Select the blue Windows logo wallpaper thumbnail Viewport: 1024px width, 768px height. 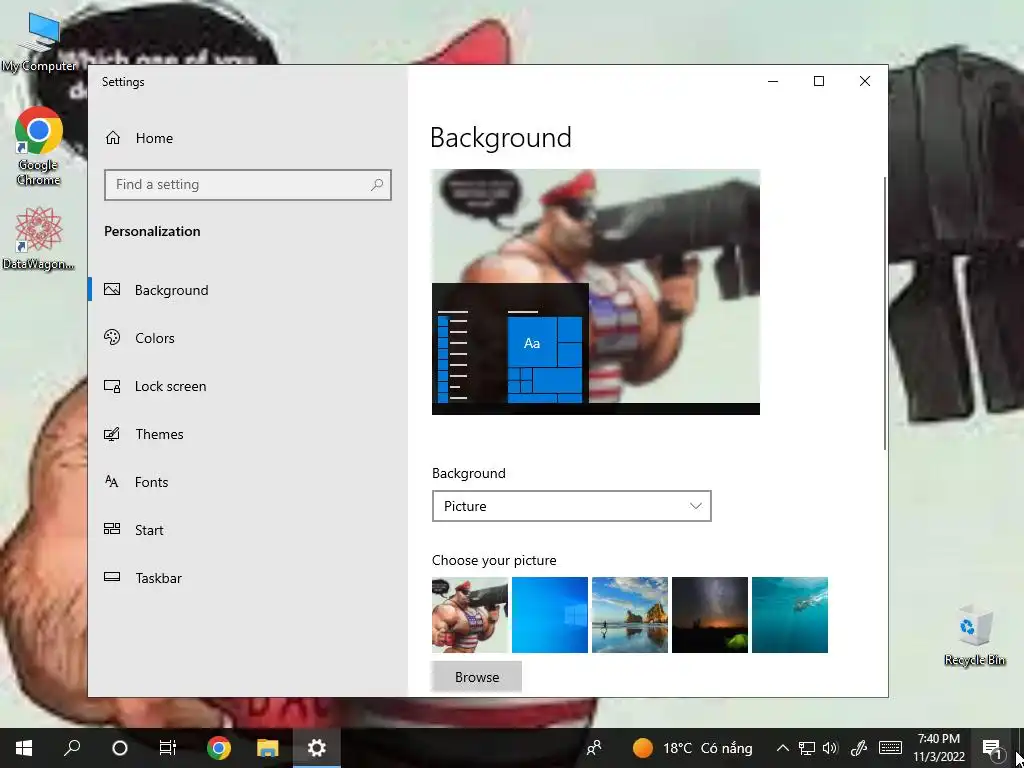[x=550, y=615]
